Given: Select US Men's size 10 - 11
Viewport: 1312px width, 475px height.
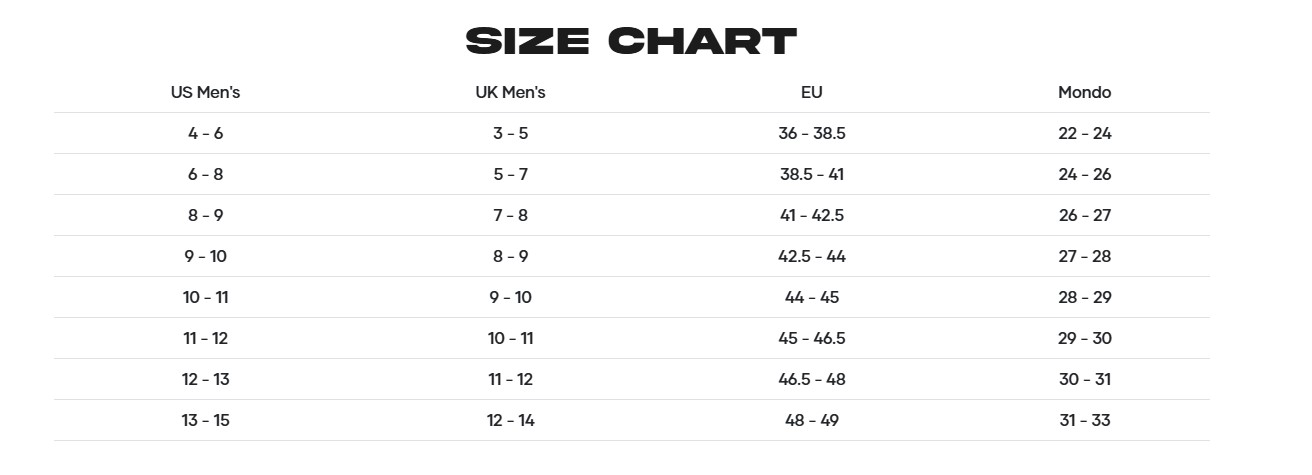Looking at the screenshot, I should (x=206, y=297).
